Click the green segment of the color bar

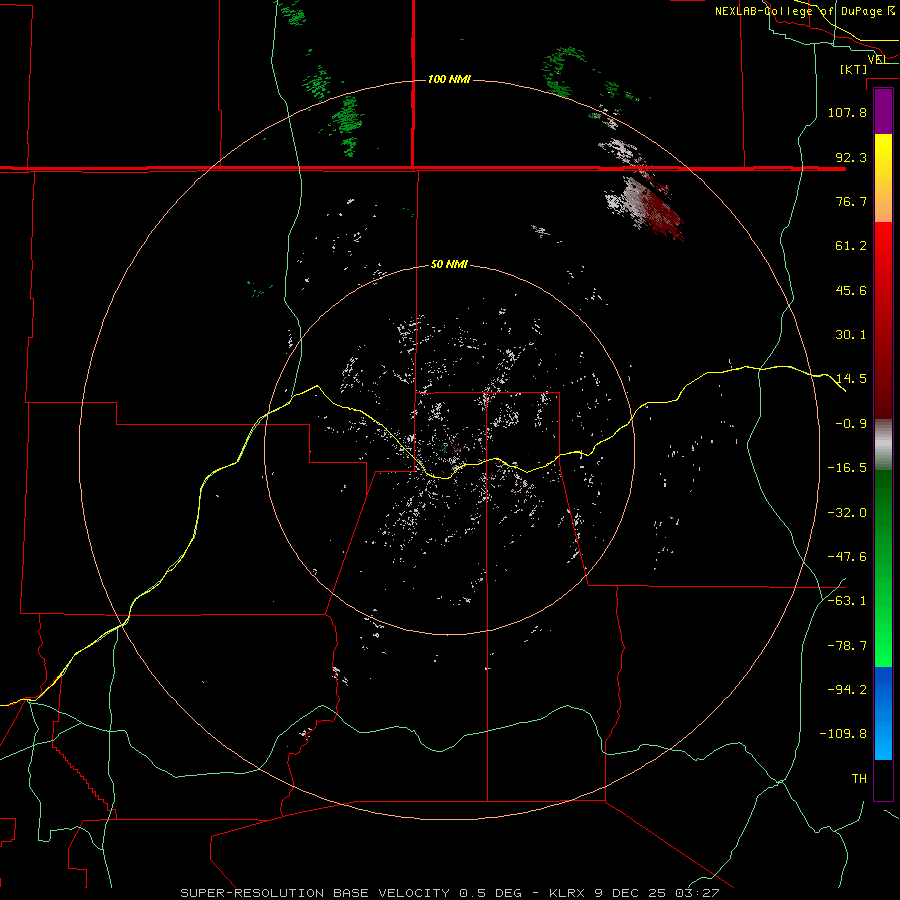point(883,568)
